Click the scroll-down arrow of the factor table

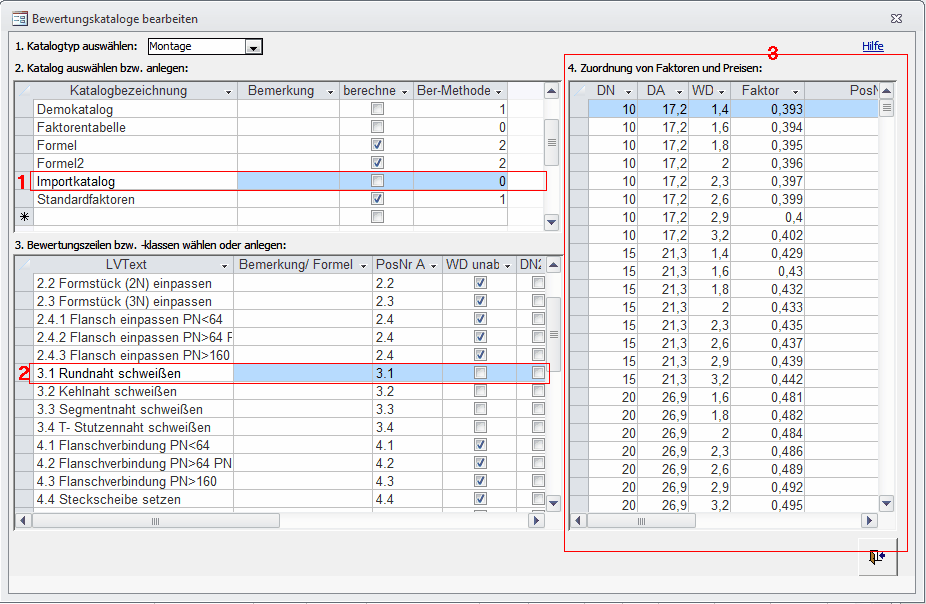[886, 504]
